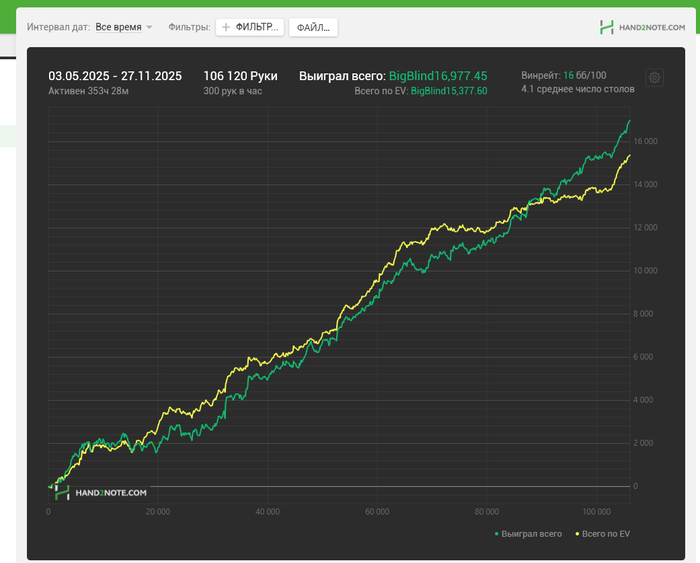Click the 4.1 среднее число столов text

coord(578,89)
